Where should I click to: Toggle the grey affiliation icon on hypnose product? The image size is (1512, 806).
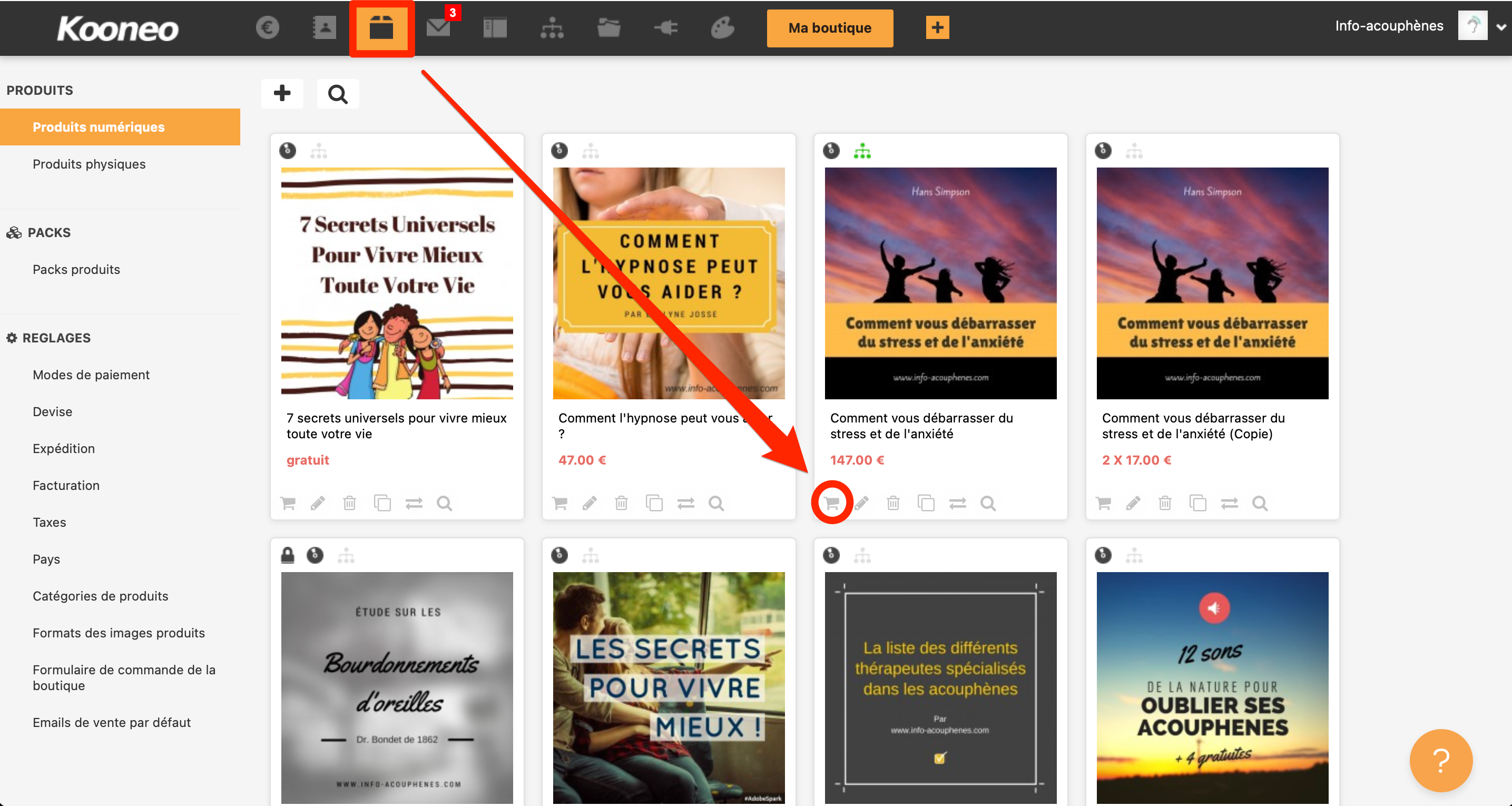(590, 151)
